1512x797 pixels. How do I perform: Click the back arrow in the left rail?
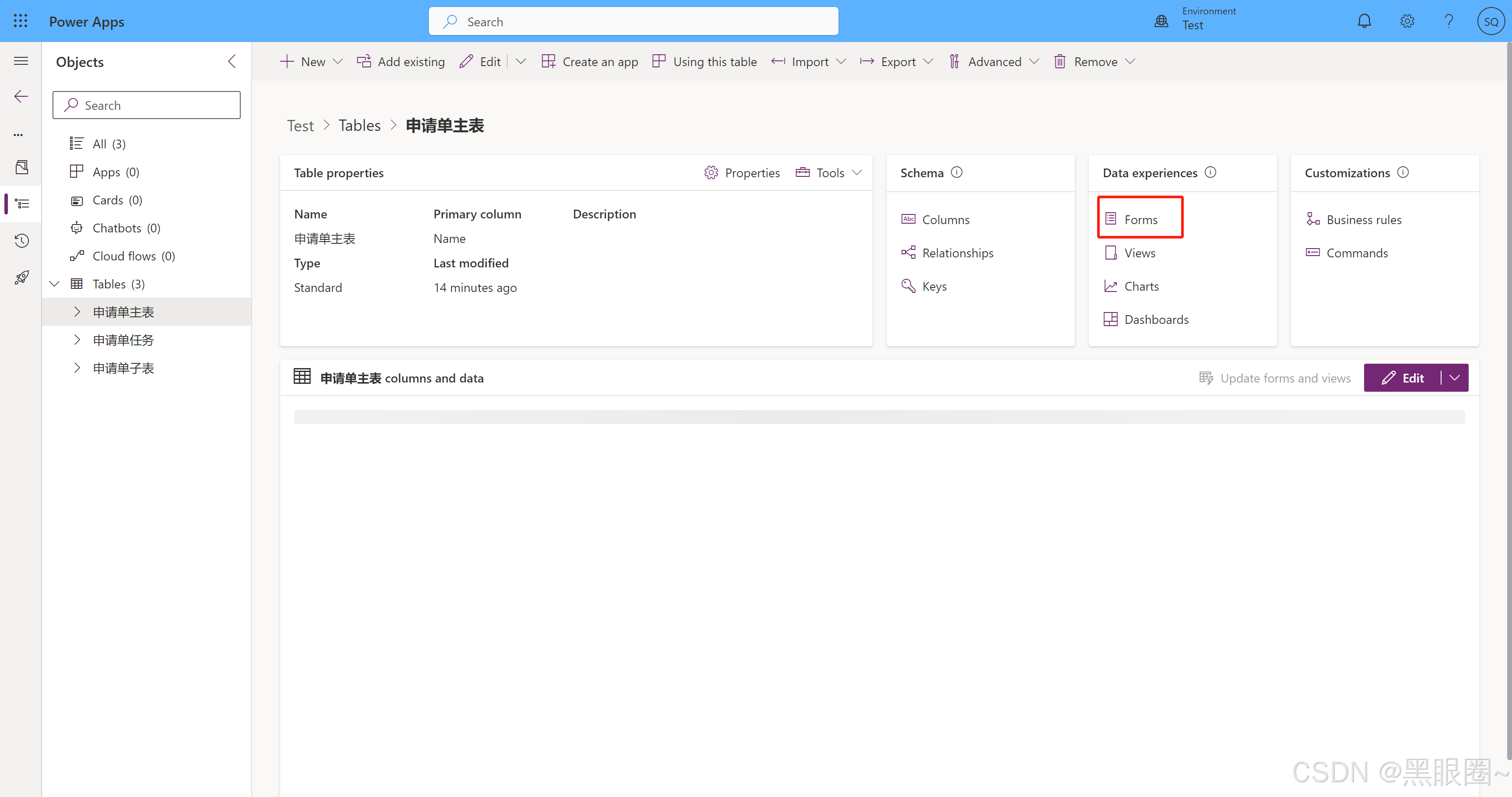[x=21, y=96]
